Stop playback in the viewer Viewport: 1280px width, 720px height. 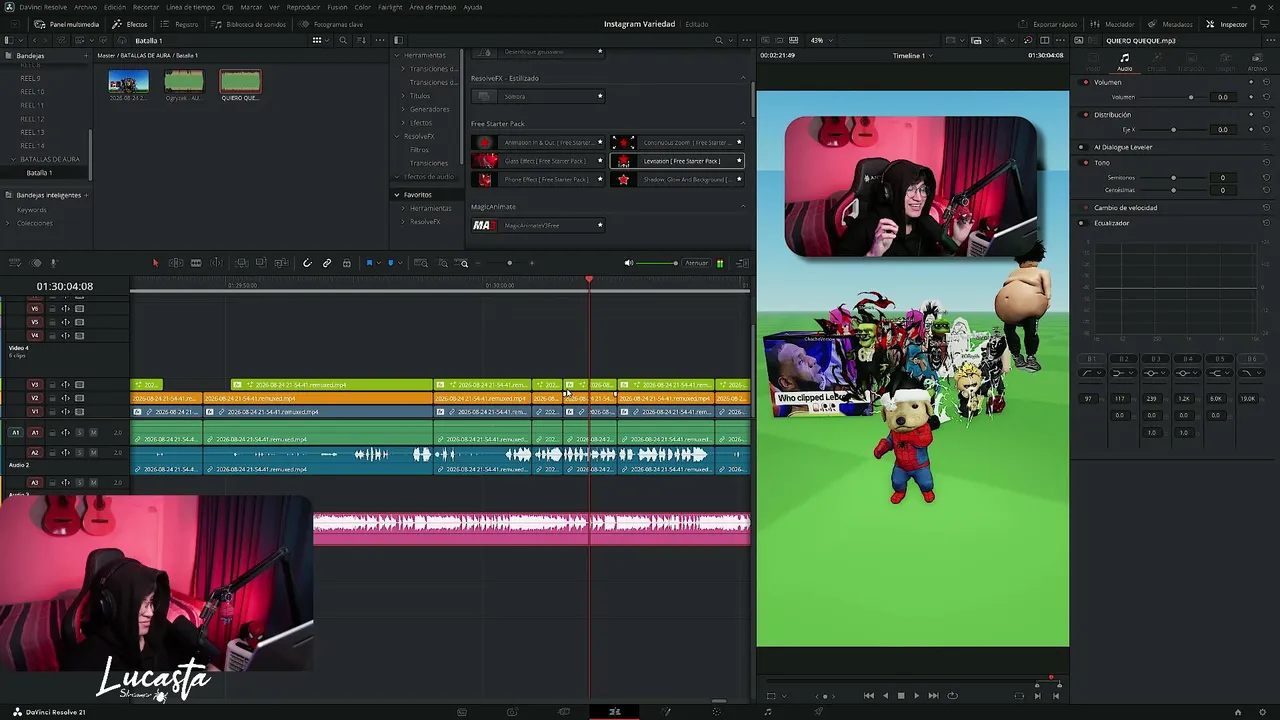pos(901,696)
